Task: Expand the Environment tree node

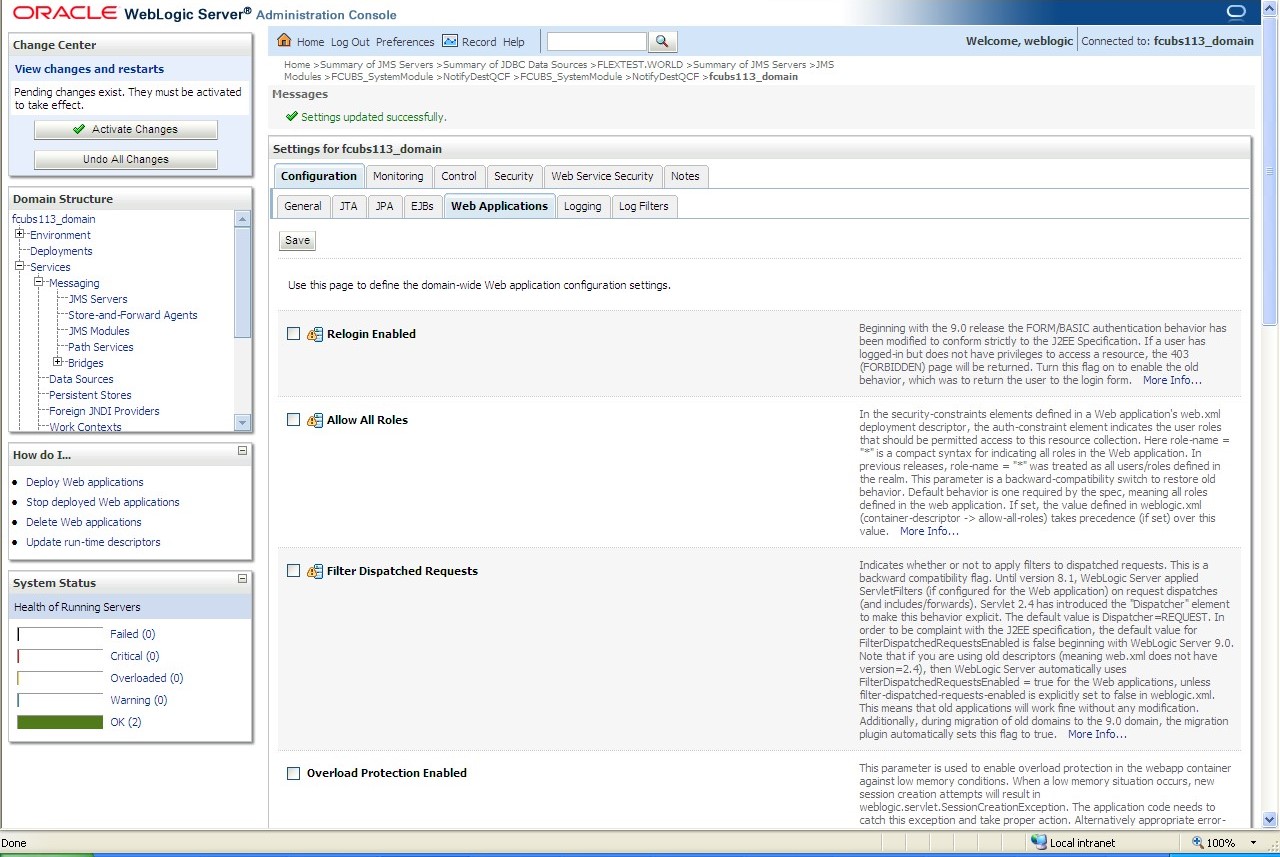Action: [20, 234]
